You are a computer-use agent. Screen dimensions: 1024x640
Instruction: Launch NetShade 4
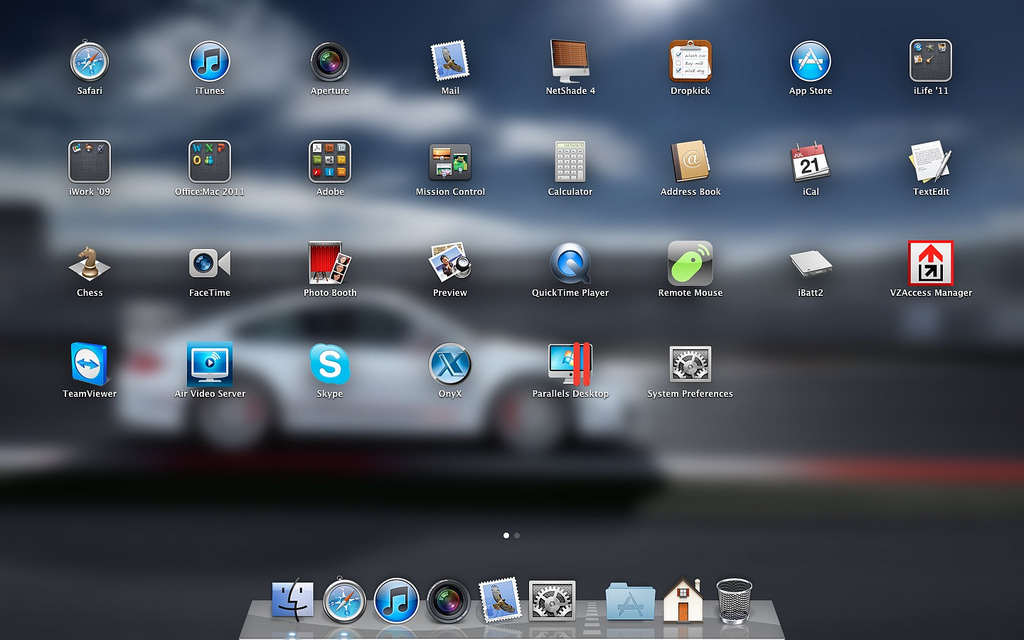pyautogui.click(x=570, y=61)
